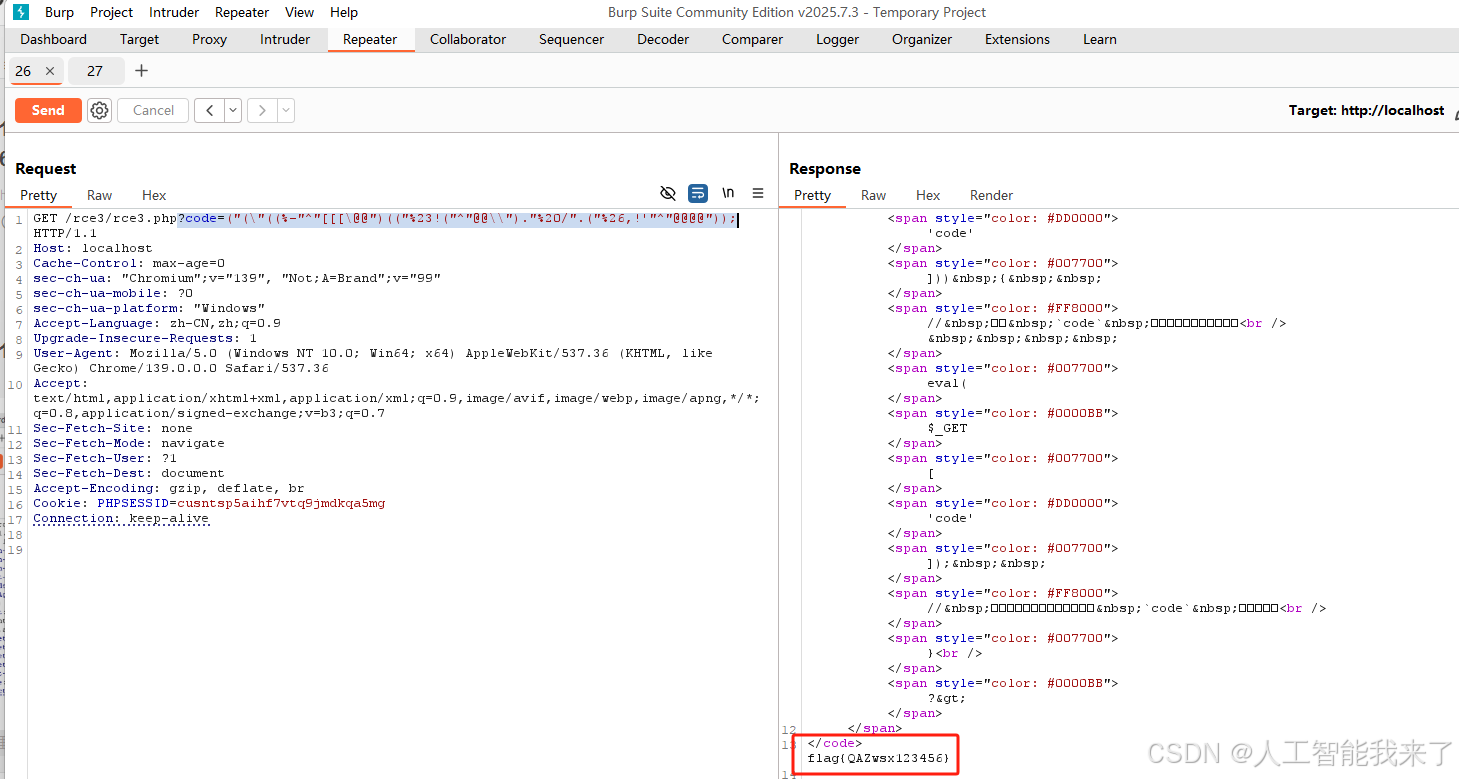Click the flag{QAZwsx123456} response text
Viewport: 1459px width, 779px height.
tap(878, 758)
